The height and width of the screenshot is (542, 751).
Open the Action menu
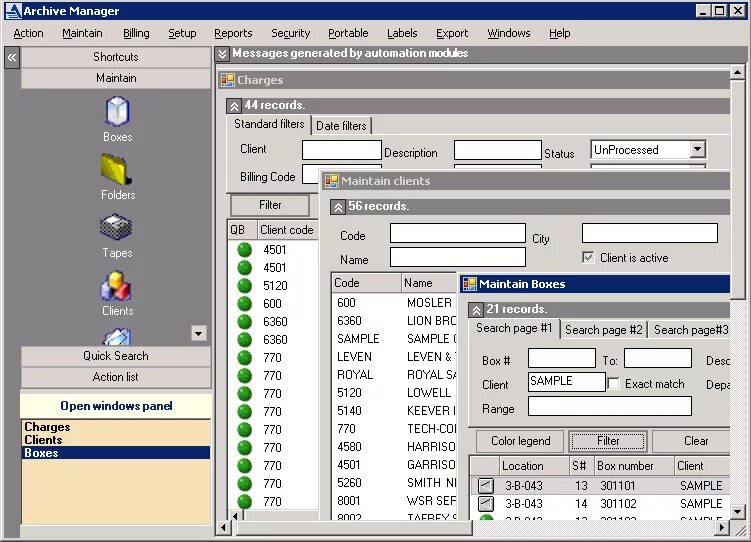[28, 33]
